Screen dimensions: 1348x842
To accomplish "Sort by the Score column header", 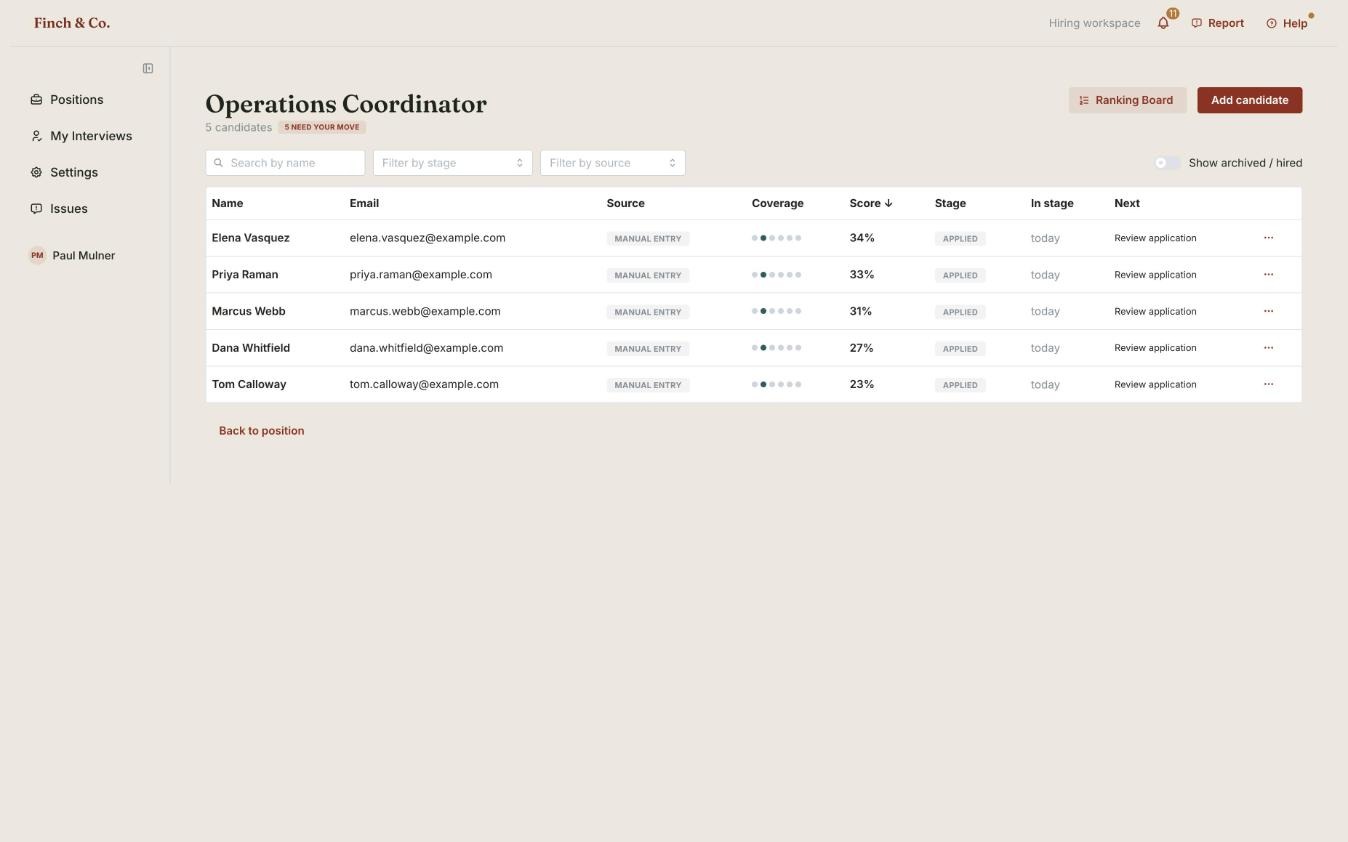I will click(x=871, y=203).
